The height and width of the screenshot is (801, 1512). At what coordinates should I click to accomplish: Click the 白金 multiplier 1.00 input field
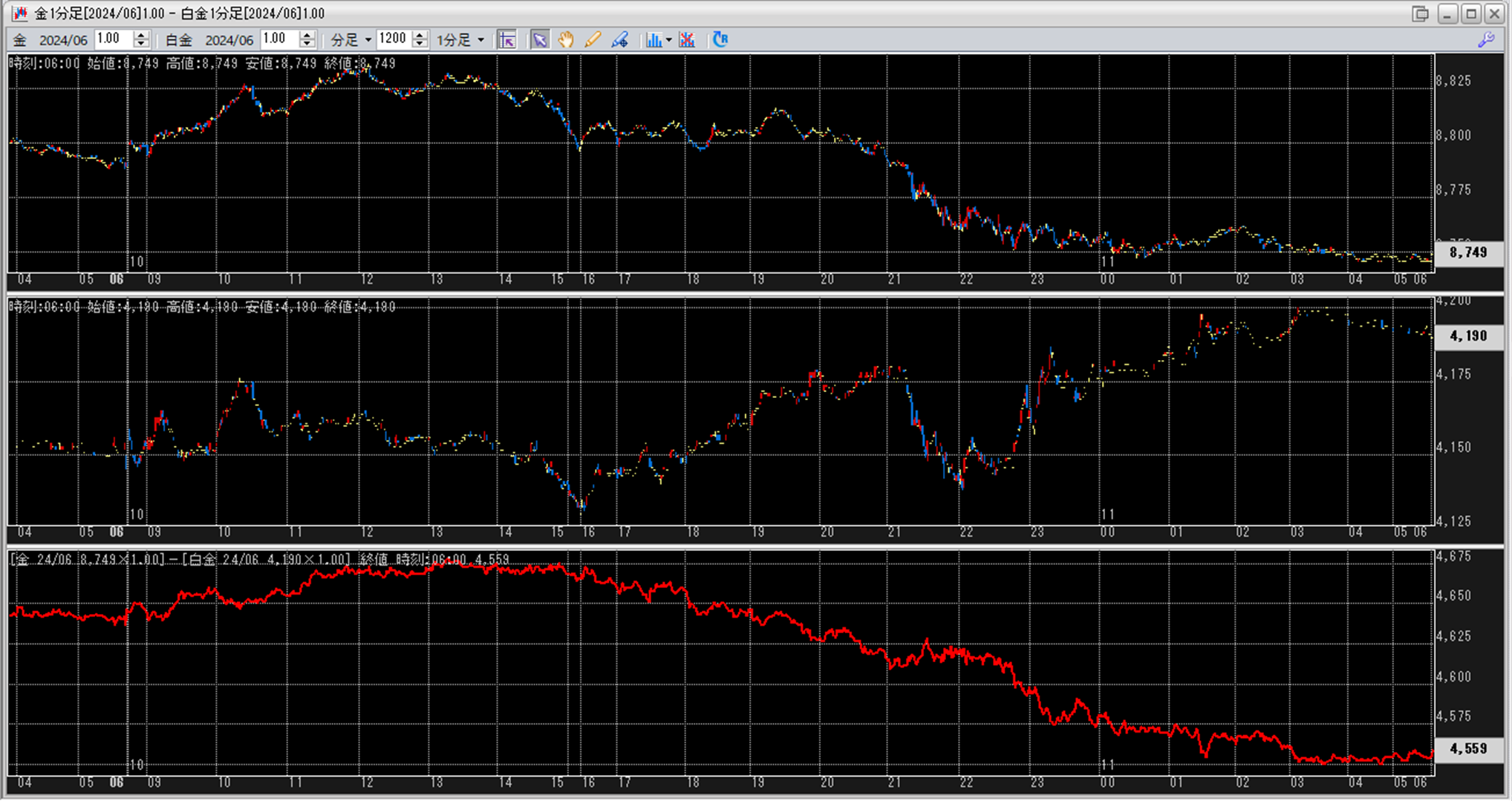279,39
